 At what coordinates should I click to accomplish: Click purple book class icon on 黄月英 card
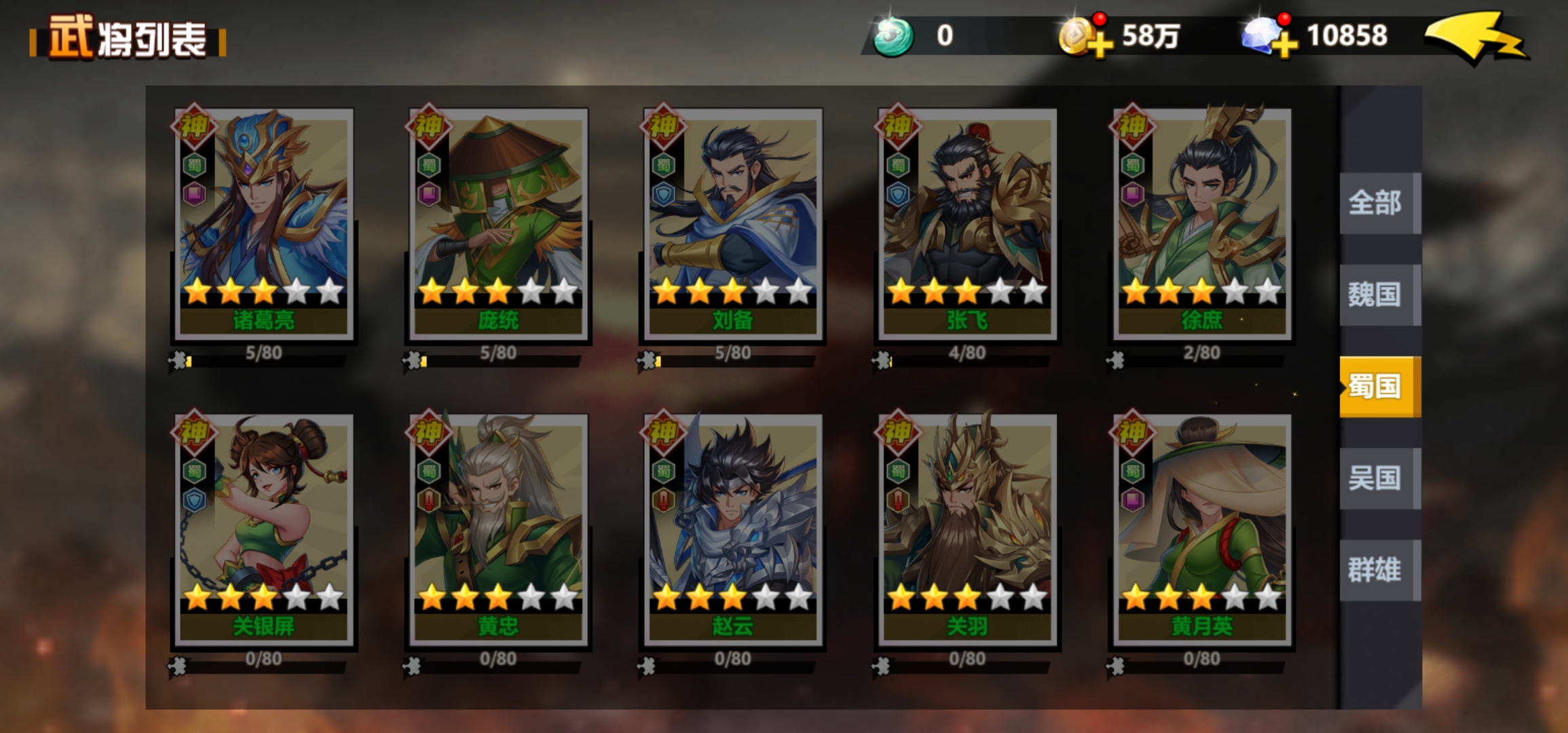point(1132,501)
